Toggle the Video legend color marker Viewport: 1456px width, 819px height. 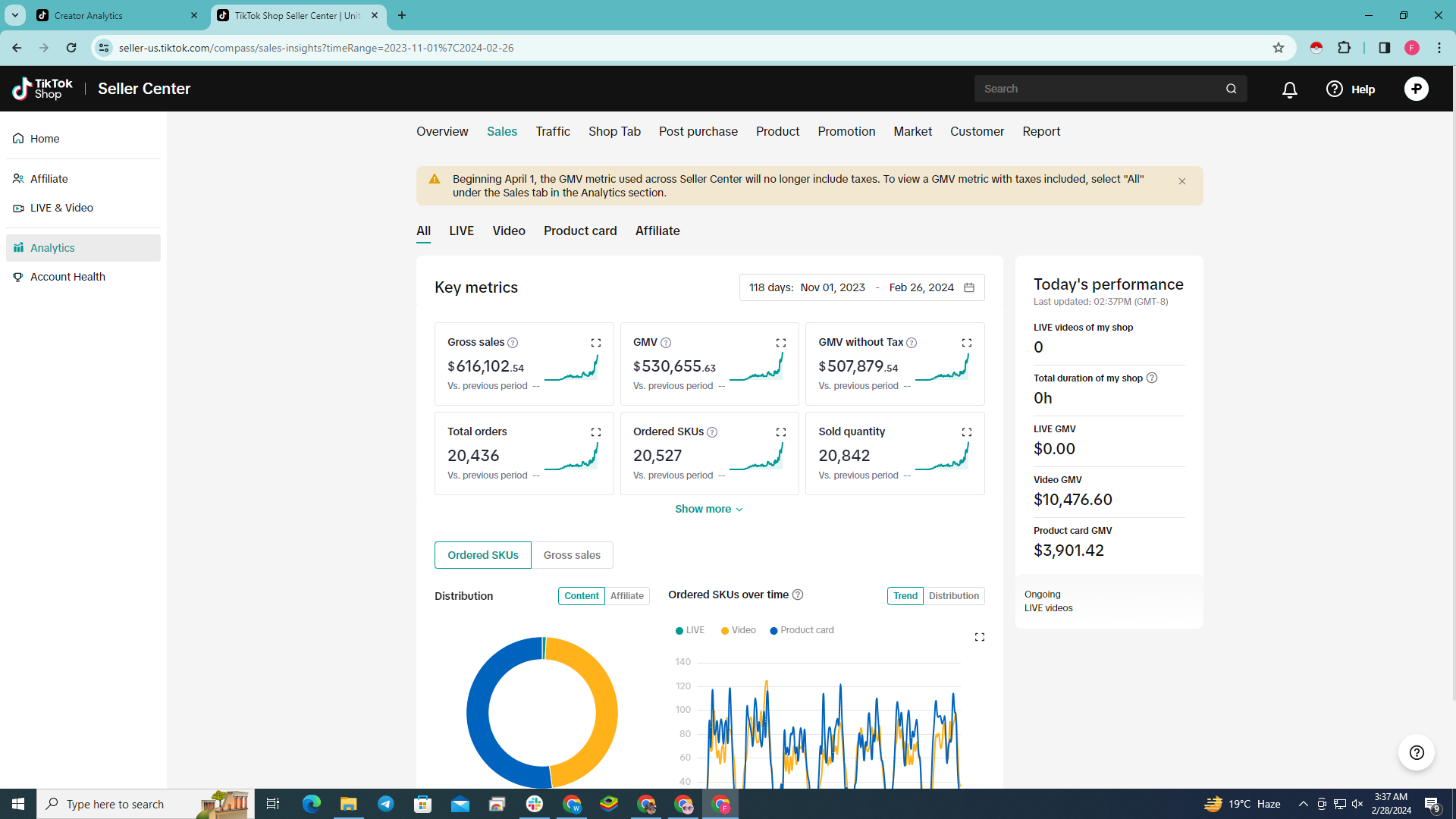[x=725, y=631]
